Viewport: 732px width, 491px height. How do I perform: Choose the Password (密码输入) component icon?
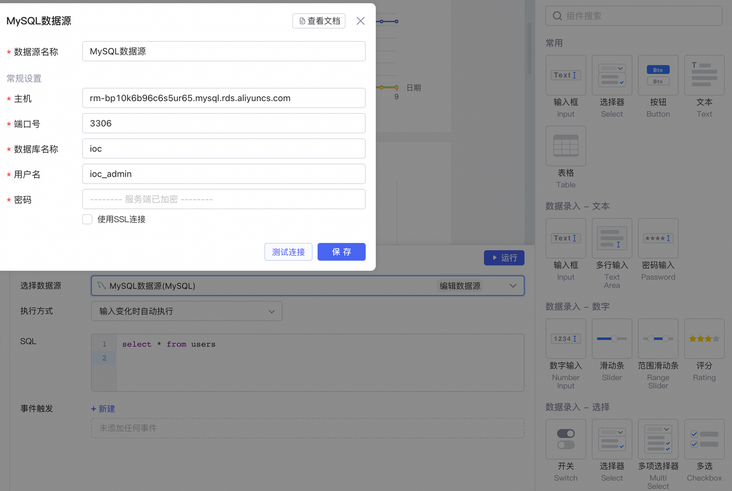658,238
